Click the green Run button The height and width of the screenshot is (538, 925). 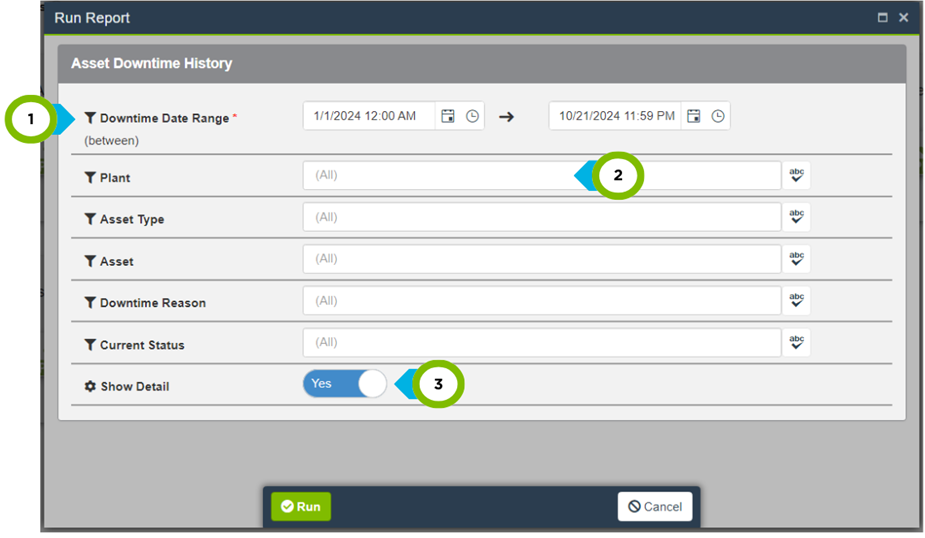[301, 507]
